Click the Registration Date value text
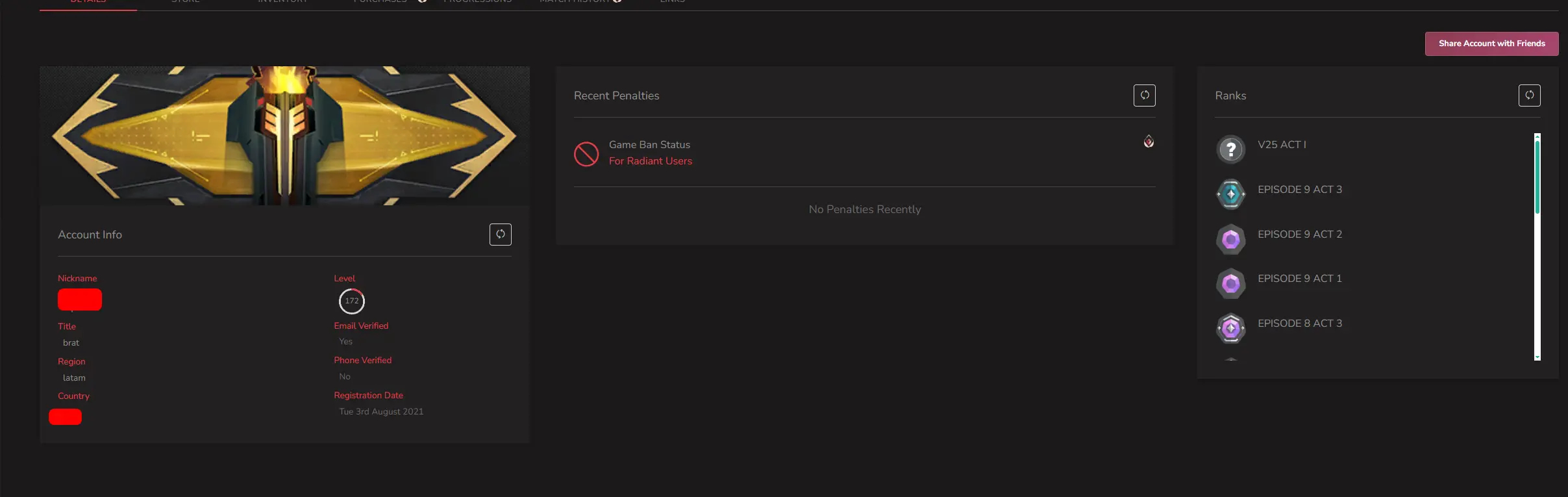Viewport: 1568px width, 497px height. [381, 412]
